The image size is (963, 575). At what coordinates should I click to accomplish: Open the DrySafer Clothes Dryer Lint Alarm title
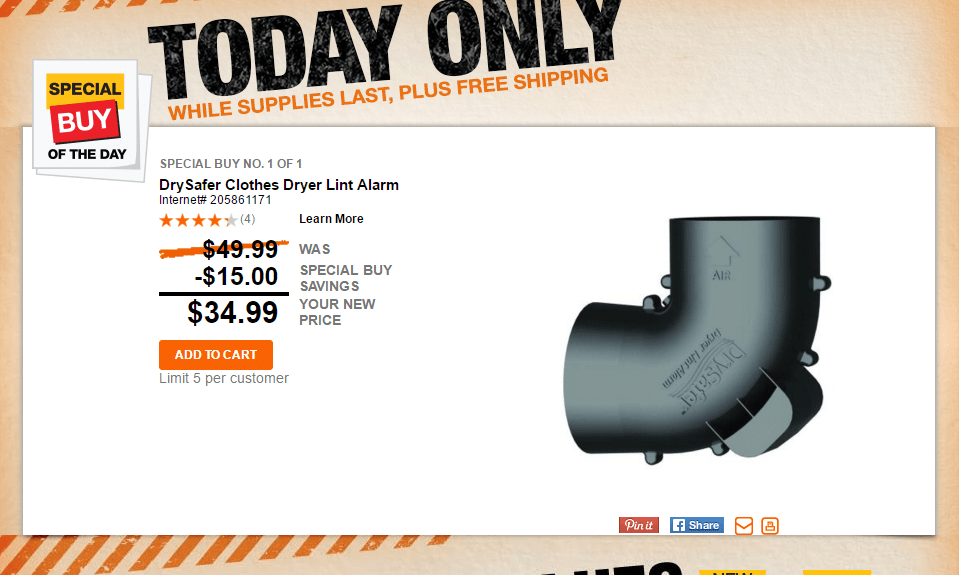(x=279, y=185)
